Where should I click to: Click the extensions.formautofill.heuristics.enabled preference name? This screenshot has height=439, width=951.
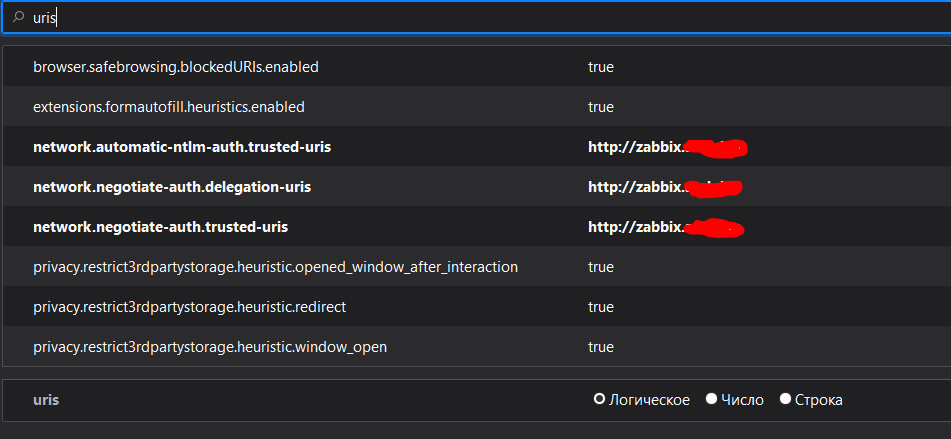169,106
